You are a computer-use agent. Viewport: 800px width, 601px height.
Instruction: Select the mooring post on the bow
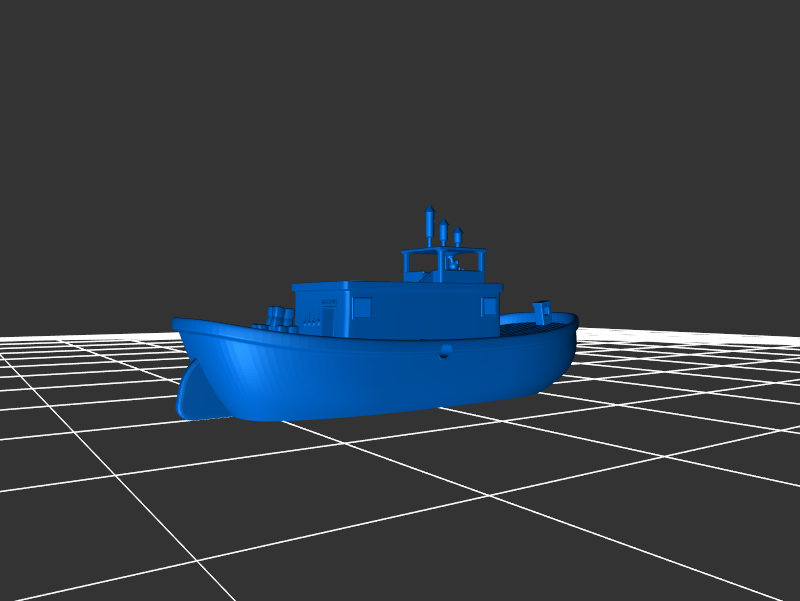pyautogui.click(x=542, y=310)
